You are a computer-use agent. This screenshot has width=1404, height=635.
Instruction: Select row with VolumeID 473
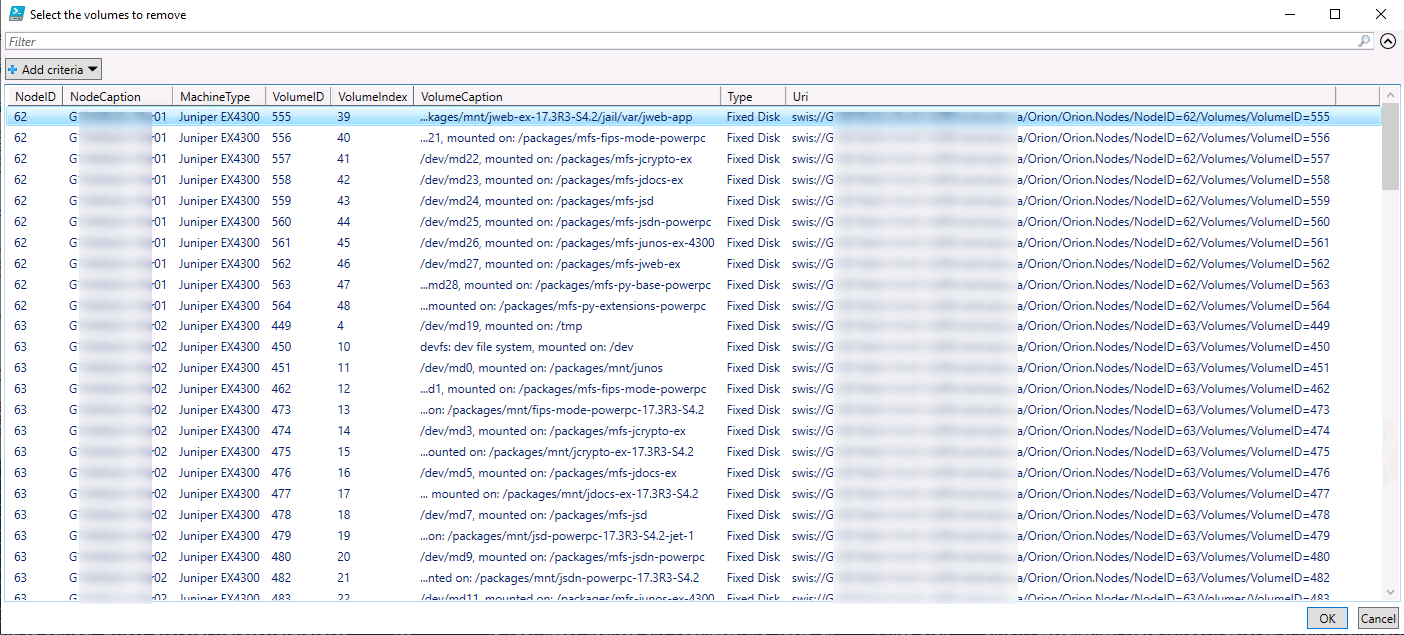pos(694,410)
